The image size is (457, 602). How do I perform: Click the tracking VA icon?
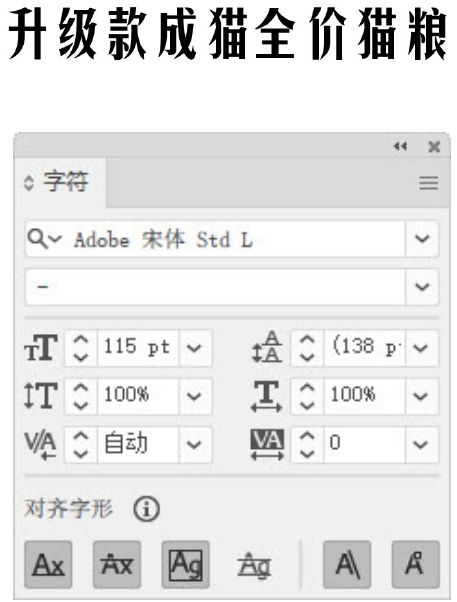point(267,444)
